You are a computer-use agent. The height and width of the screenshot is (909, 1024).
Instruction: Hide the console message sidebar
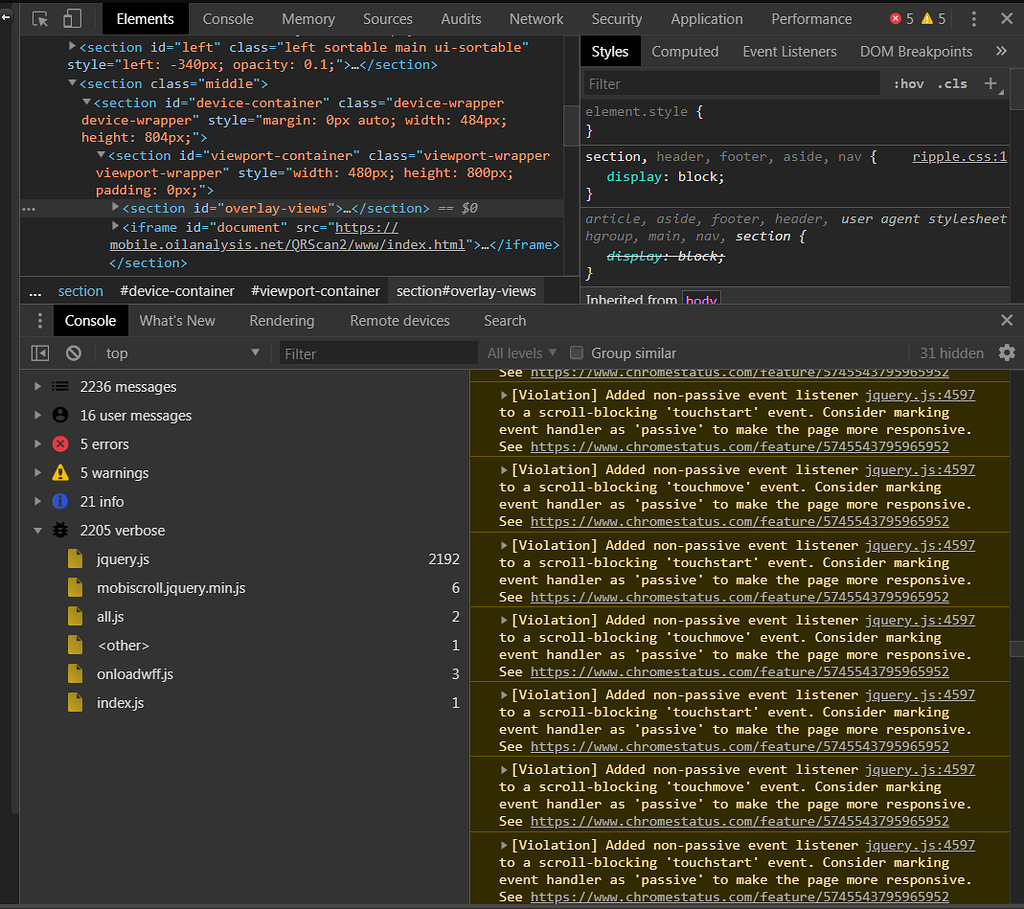40,352
